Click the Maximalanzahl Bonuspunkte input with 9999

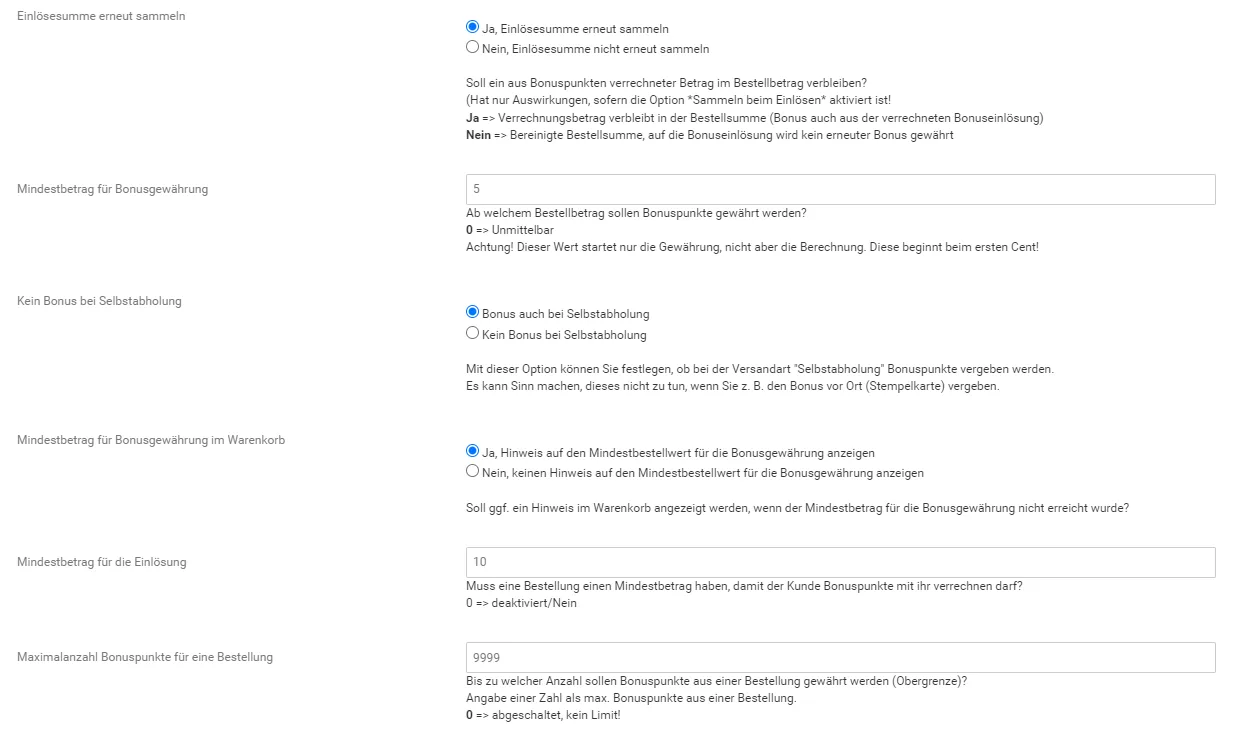[x=840, y=657]
